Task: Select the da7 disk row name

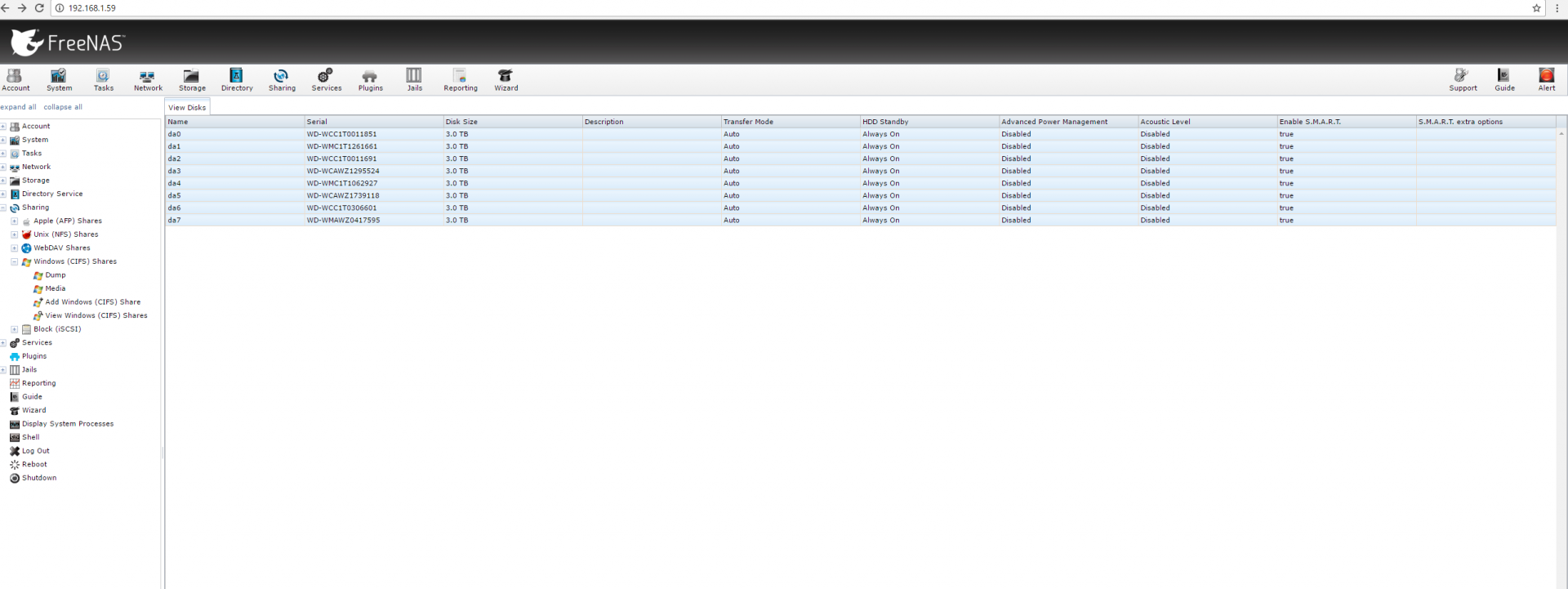Action: tap(174, 221)
